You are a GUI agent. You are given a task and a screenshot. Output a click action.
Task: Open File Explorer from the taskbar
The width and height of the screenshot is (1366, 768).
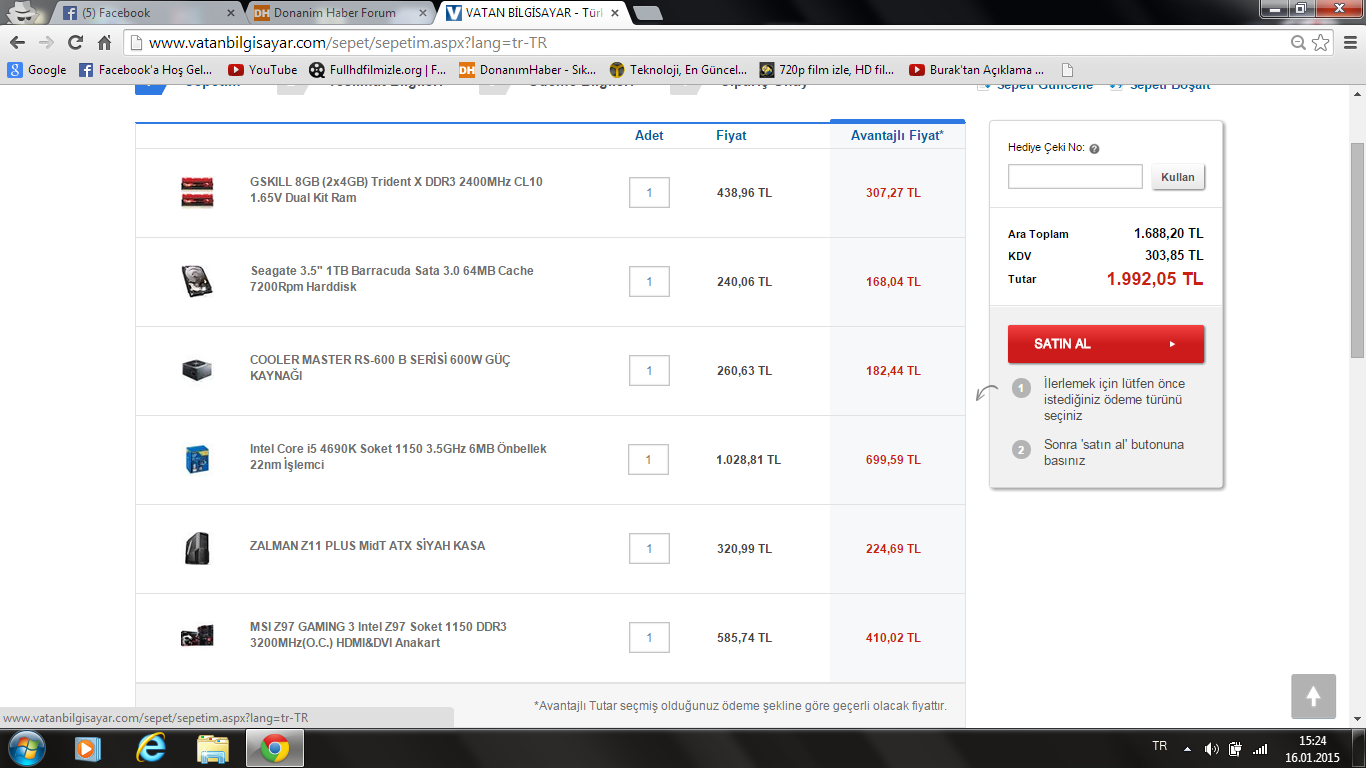(x=212, y=747)
